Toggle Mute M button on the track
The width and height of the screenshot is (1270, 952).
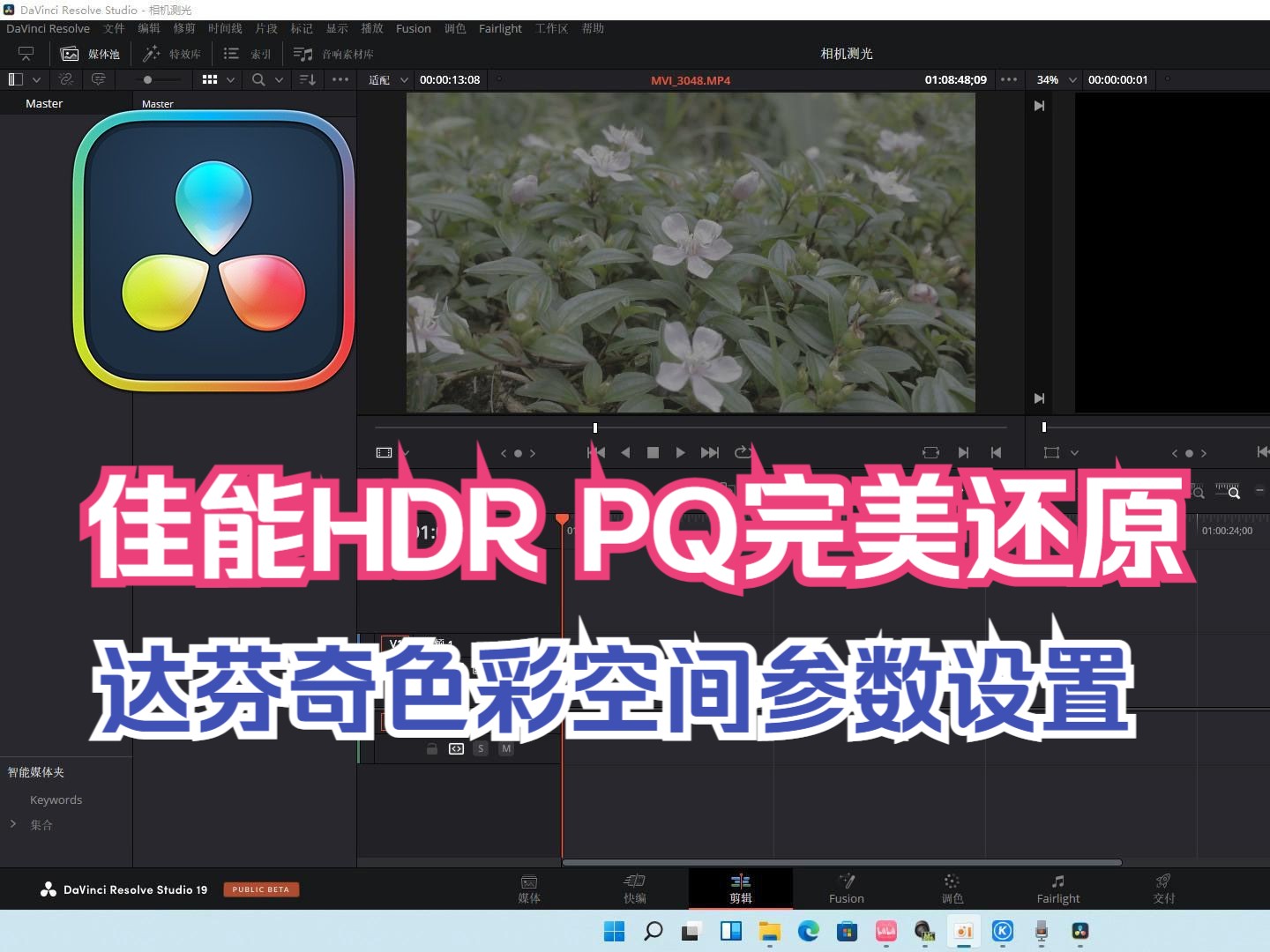pos(506,748)
